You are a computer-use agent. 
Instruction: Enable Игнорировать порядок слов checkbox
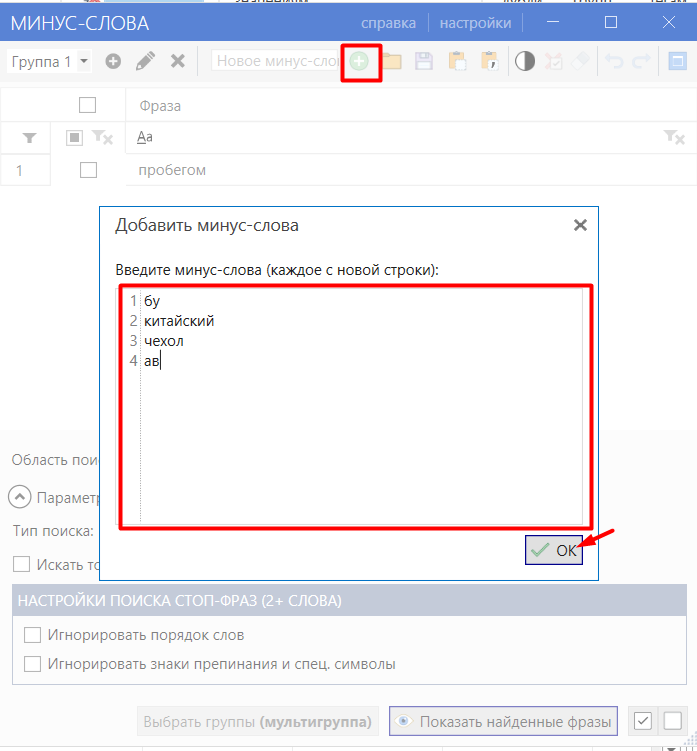[x=32, y=635]
